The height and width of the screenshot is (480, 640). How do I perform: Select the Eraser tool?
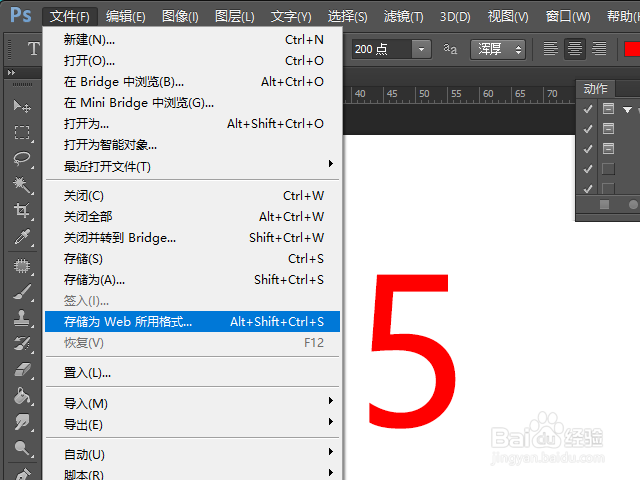click(22, 370)
